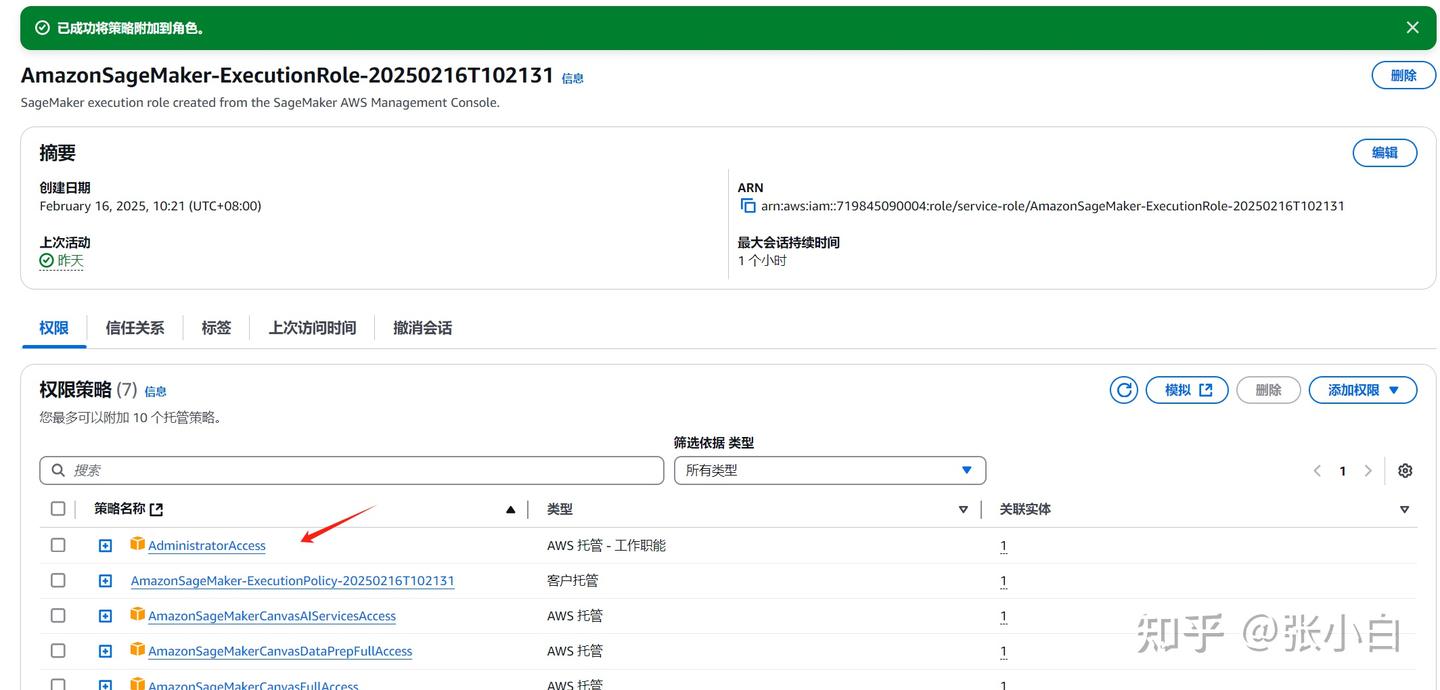Go to next page of policies
Image resolution: width=1440 pixels, height=690 pixels.
[x=1369, y=471]
